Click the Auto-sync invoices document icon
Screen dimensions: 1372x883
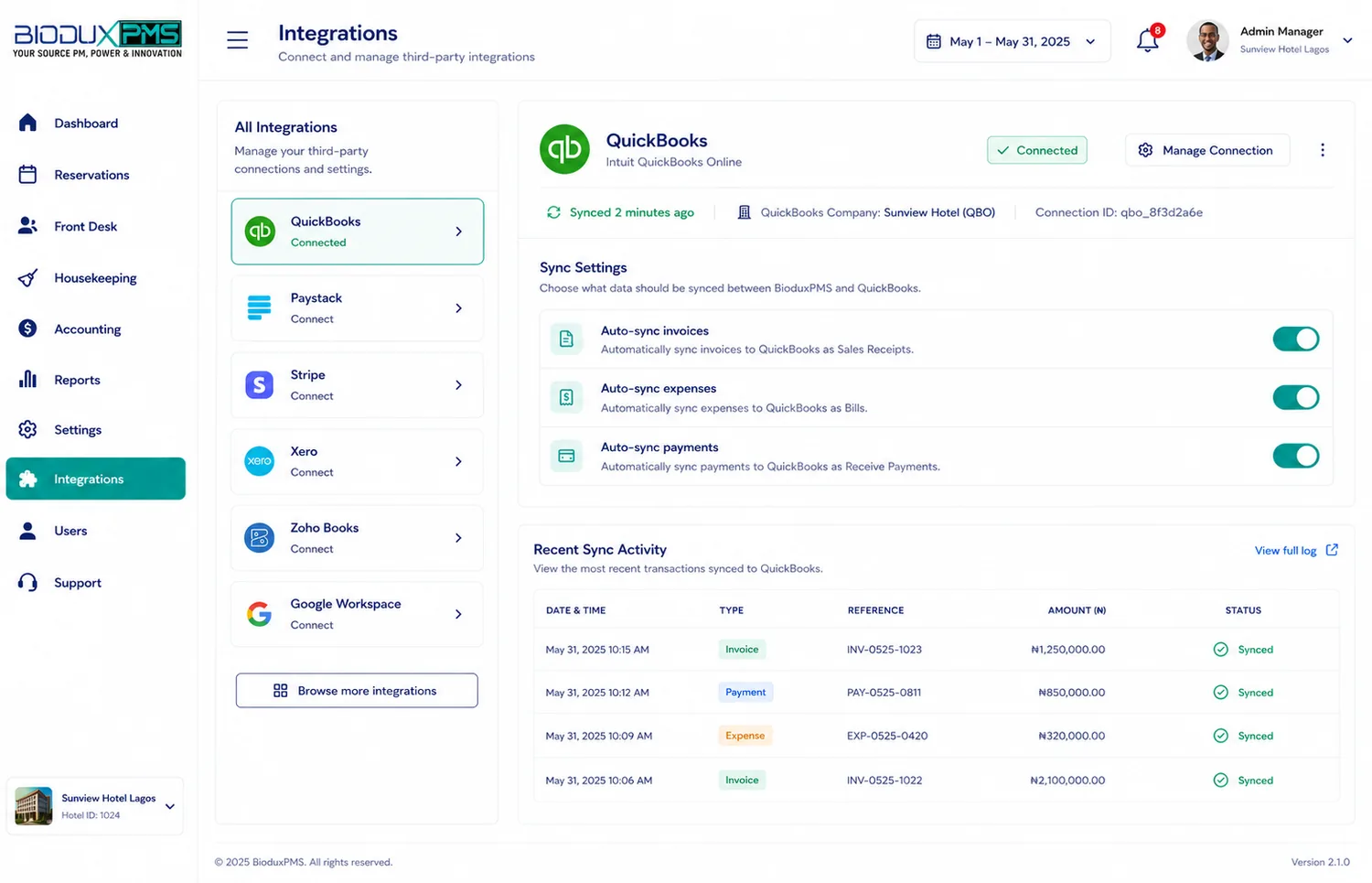566,339
